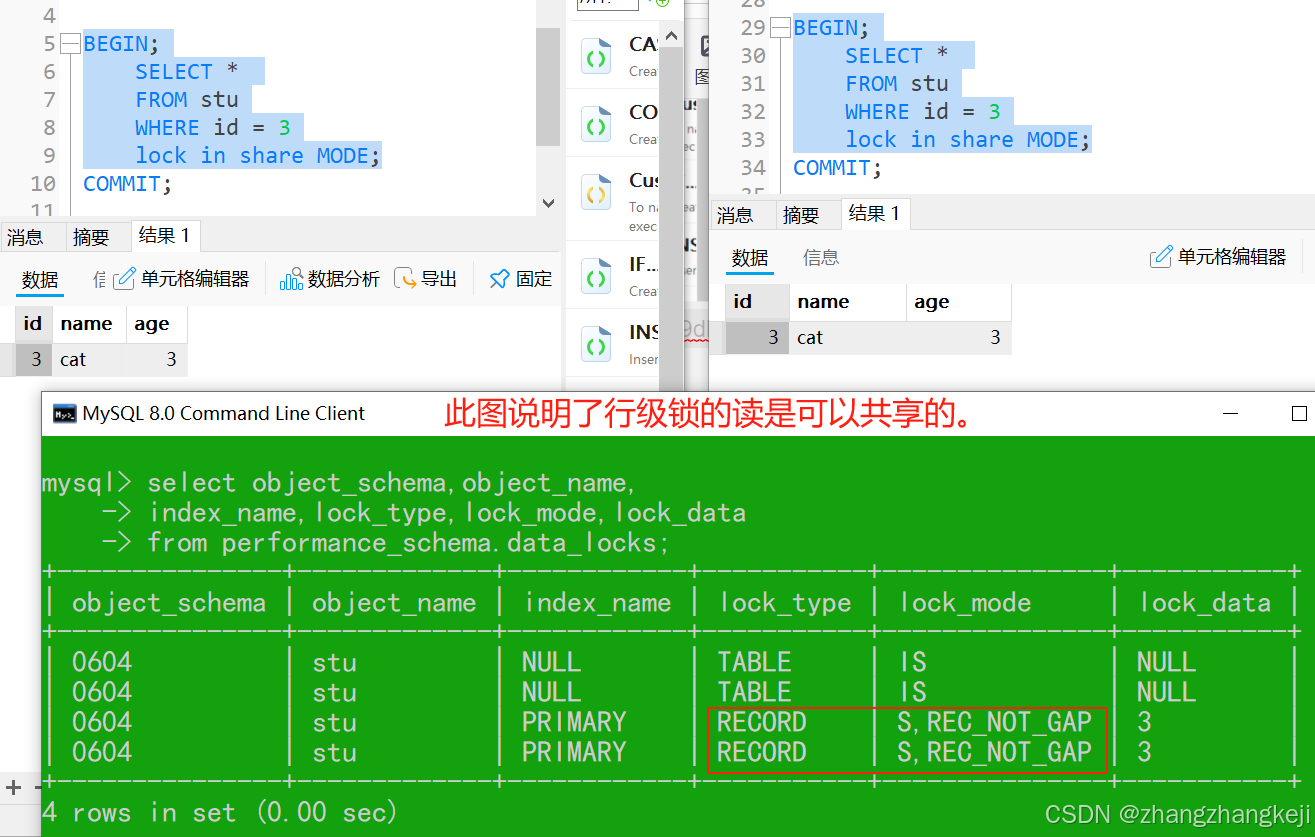This screenshot has width=1315, height=837.
Task: Click the lock_mode header in terminal
Action: coord(965,603)
